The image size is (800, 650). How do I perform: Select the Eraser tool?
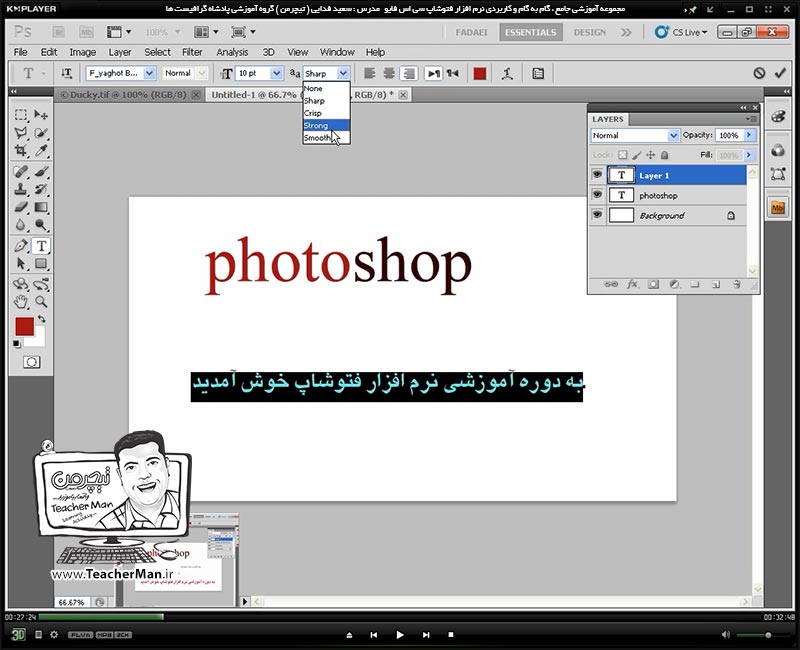coord(21,207)
